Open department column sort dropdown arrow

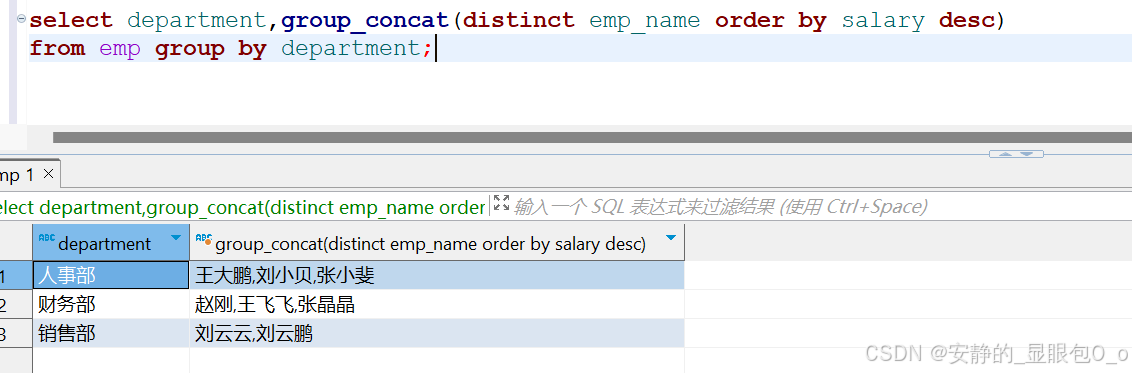pyautogui.click(x=175, y=238)
